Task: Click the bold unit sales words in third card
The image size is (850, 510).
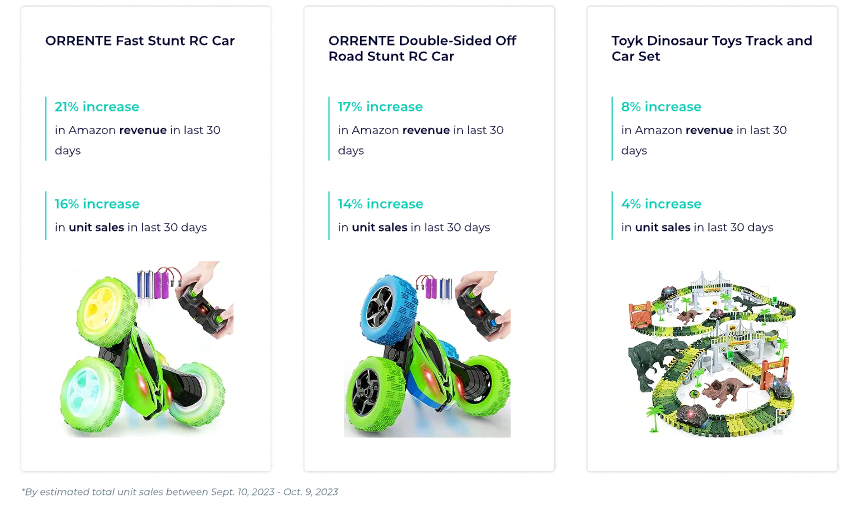Action: 662,227
